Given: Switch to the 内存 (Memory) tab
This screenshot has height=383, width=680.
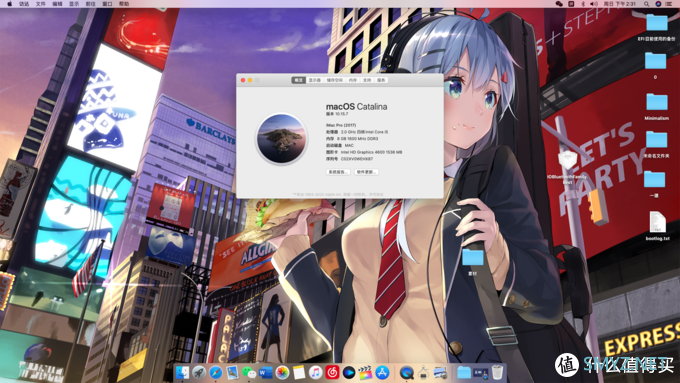Looking at the screenshot, I should coord(353,80).
